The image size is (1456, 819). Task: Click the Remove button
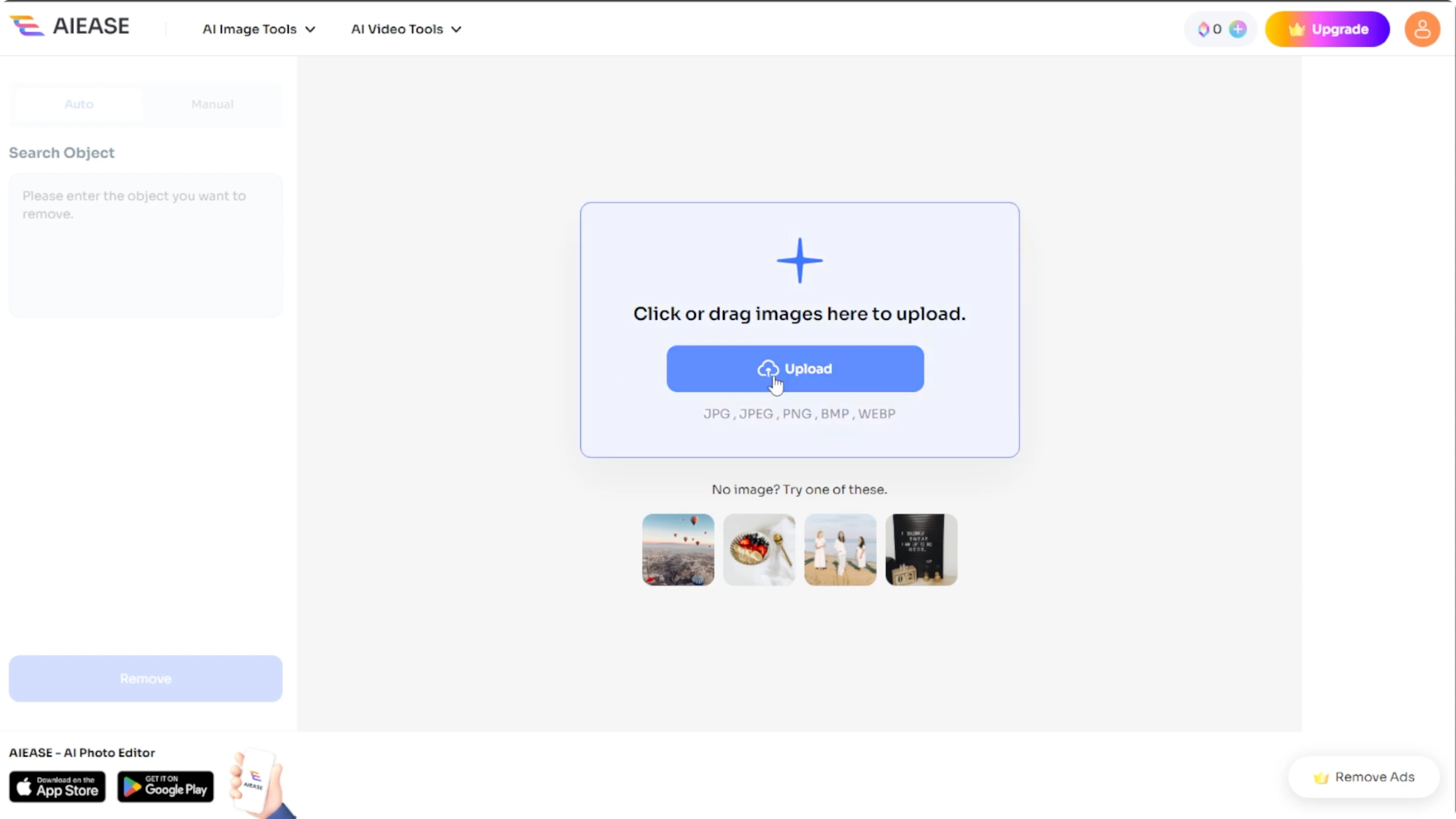click(145, 678)
